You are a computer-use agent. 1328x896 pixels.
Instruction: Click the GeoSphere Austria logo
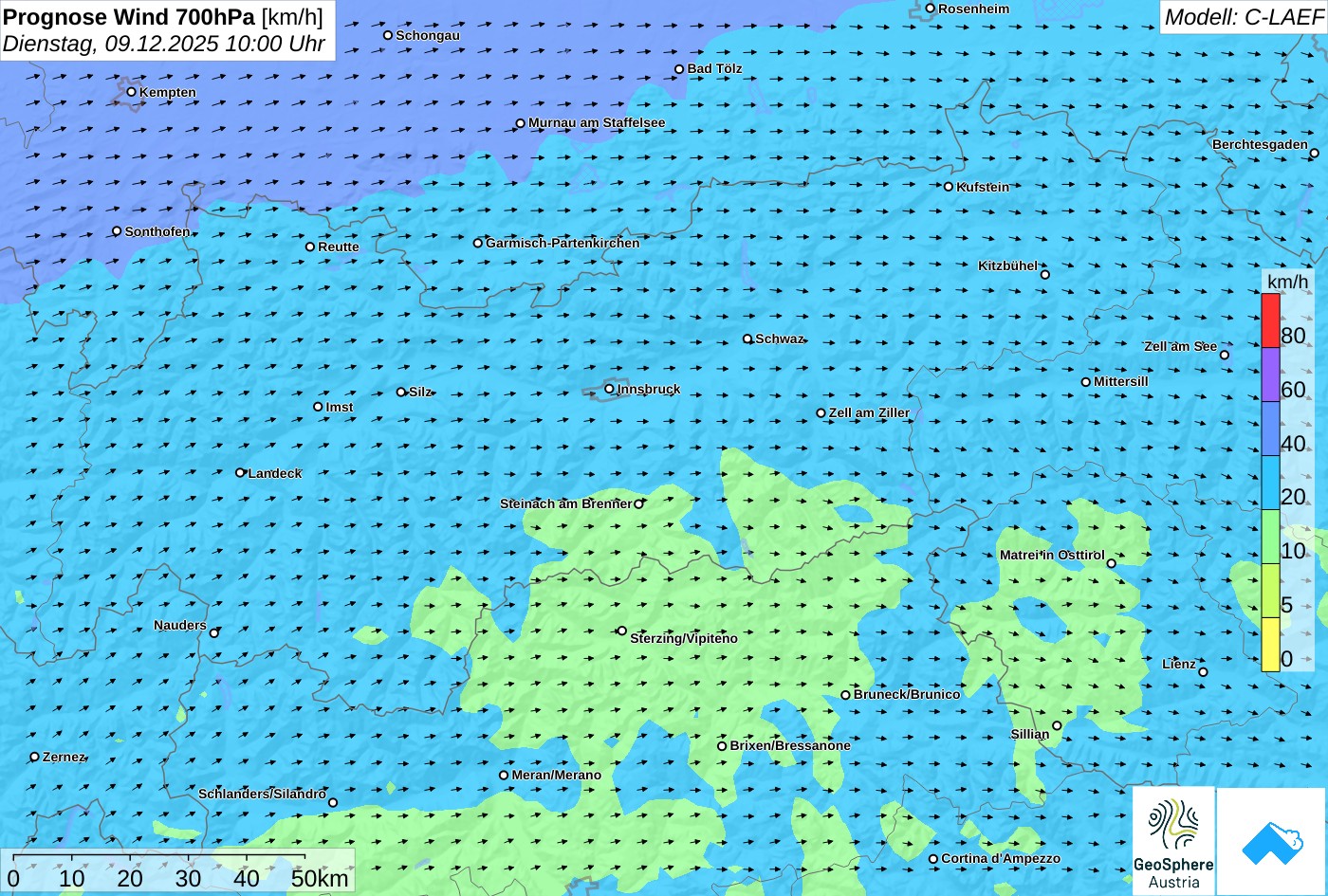coord(1173,841)
